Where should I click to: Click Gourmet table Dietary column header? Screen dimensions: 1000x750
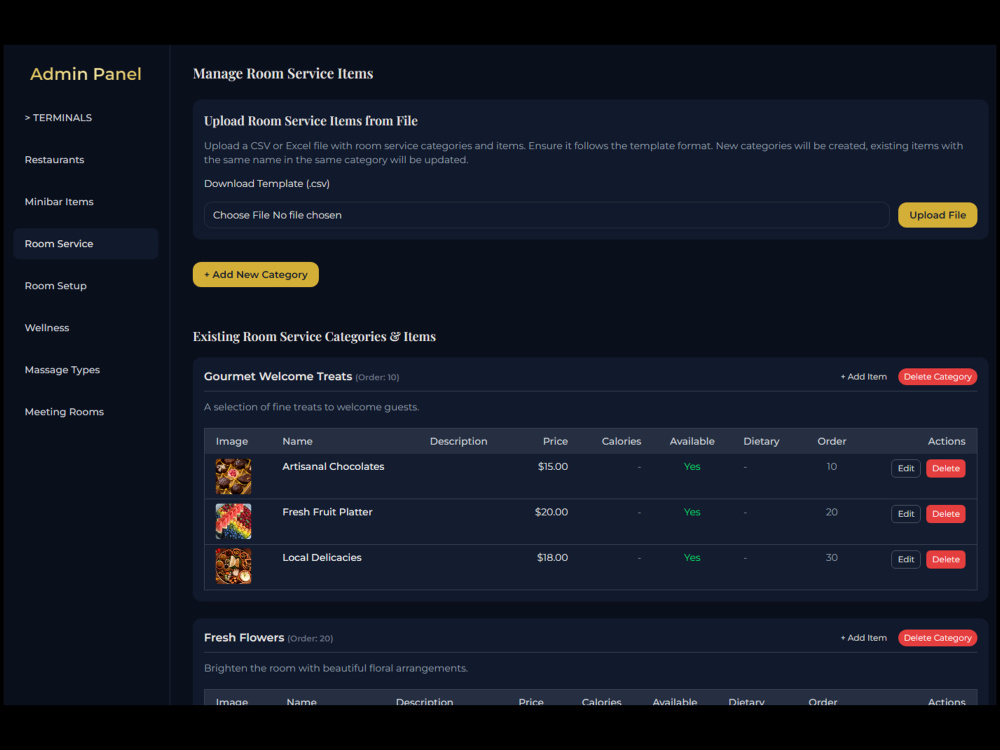(x=761, y=441)
